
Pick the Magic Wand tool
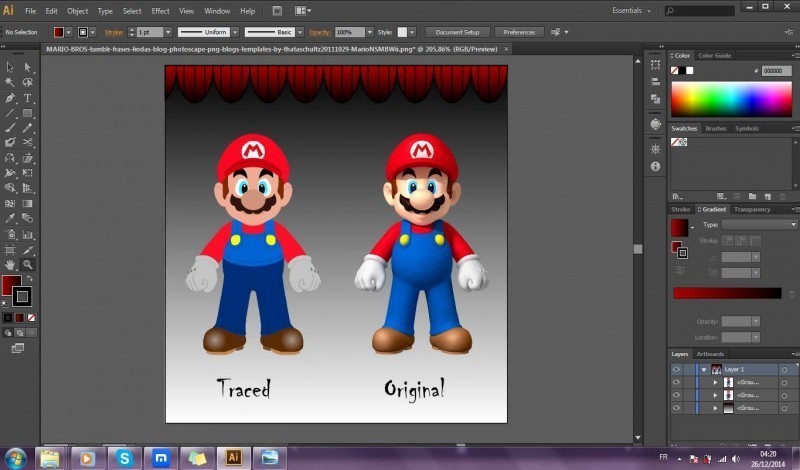tap(10, 82)
